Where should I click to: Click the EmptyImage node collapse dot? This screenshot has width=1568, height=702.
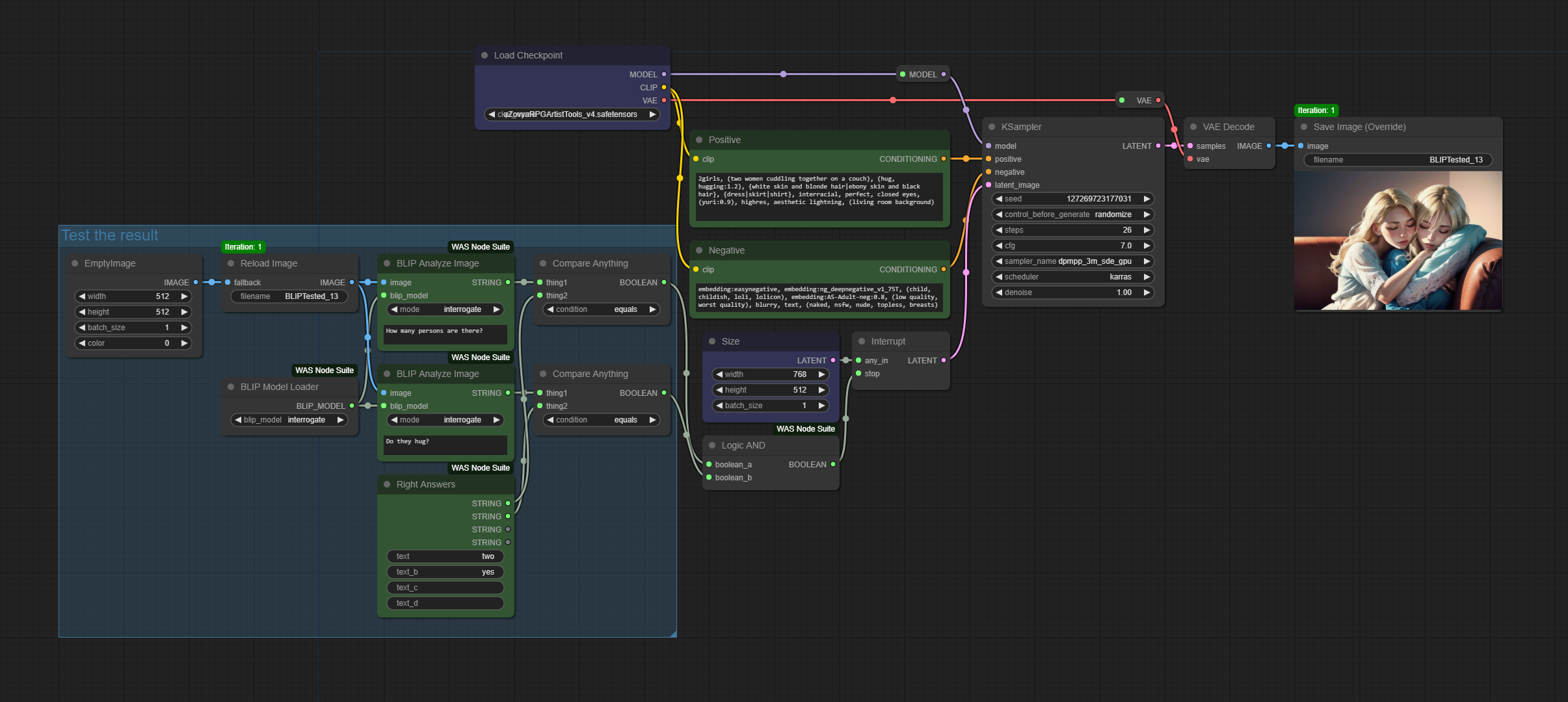click(x=75, y=263)
